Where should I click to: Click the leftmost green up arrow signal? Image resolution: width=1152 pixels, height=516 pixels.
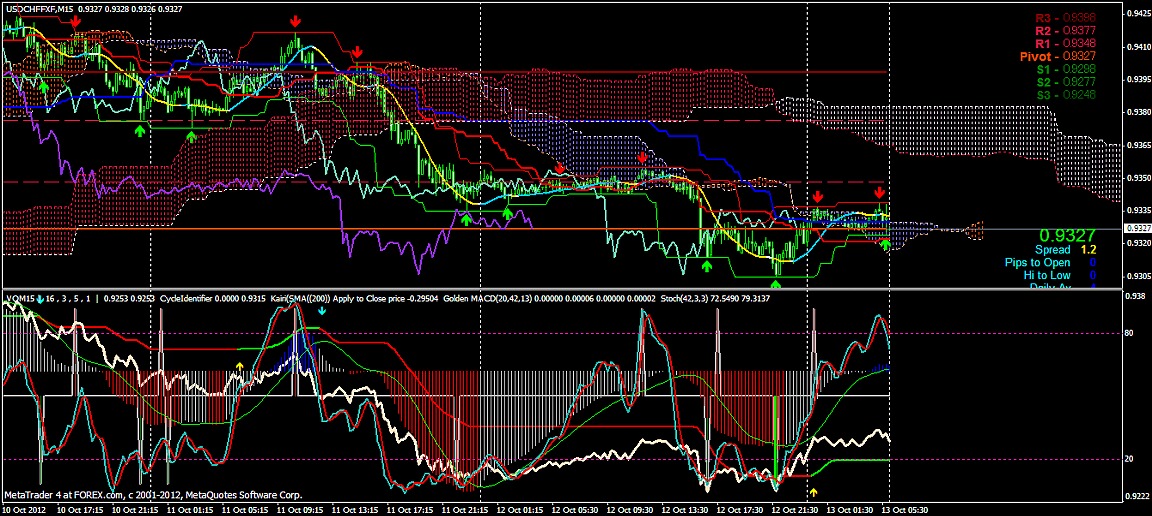point(43,89)
